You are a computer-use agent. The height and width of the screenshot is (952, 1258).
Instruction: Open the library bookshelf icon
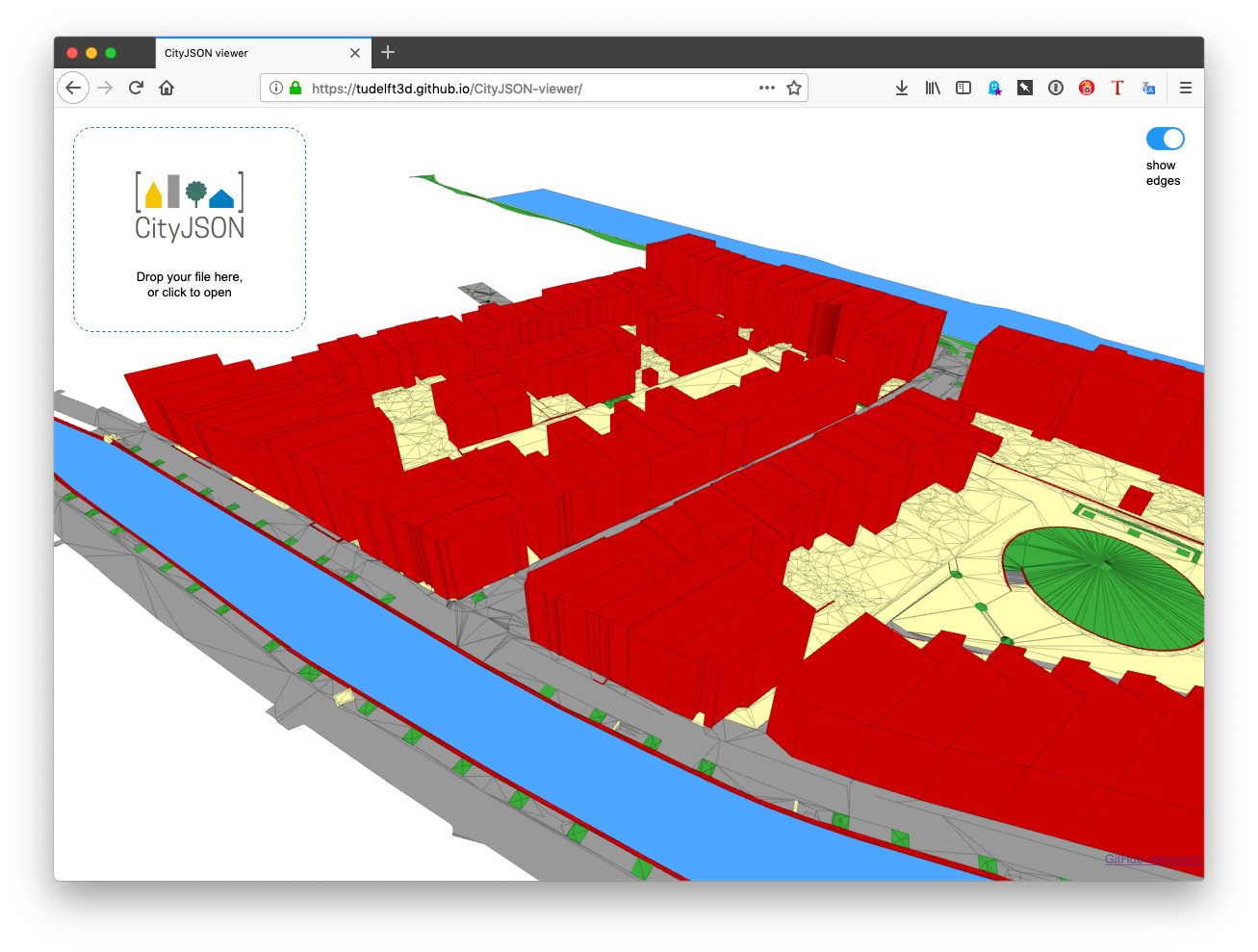933,88
